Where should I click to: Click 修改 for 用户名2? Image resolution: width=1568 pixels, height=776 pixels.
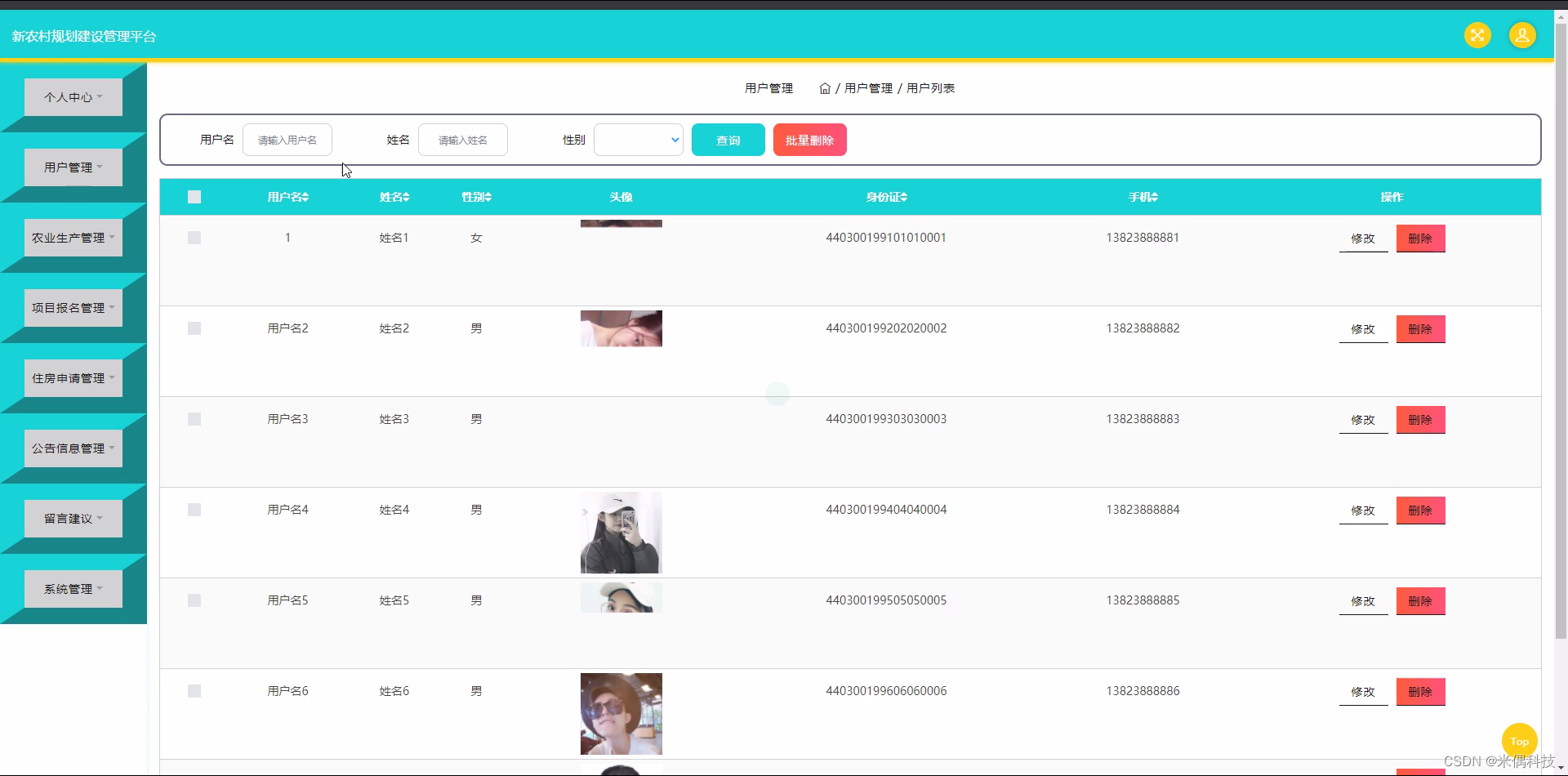[1363, 329]
